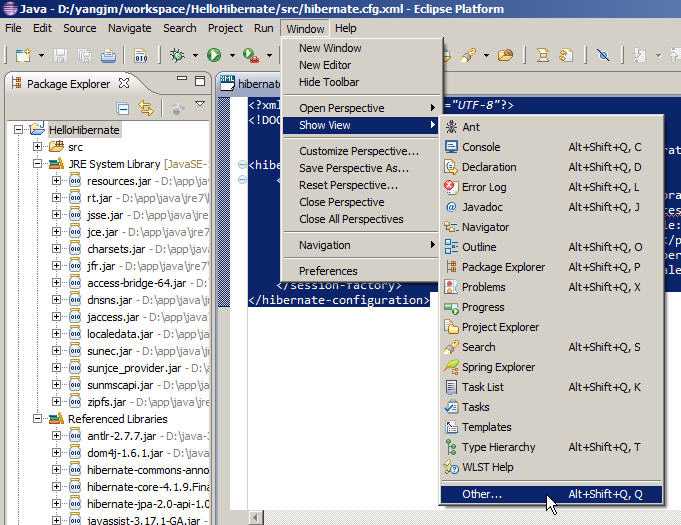Select New Window from Window menu
681x525 pixels.
[360, 48]
